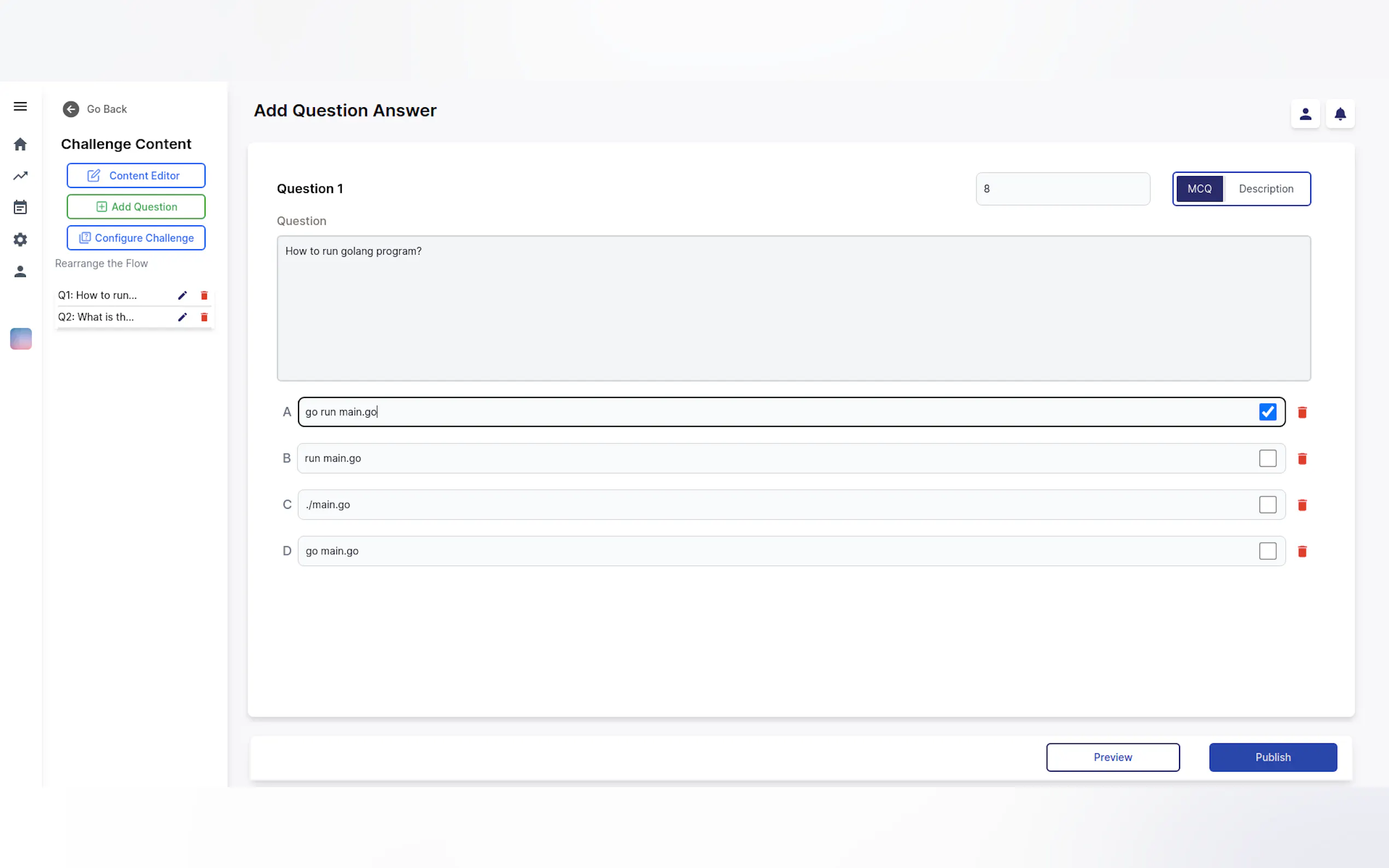Uncheck option A correct answer checkbox
This screenshot has width=1389, height=868.
(x=1267, y=412)
